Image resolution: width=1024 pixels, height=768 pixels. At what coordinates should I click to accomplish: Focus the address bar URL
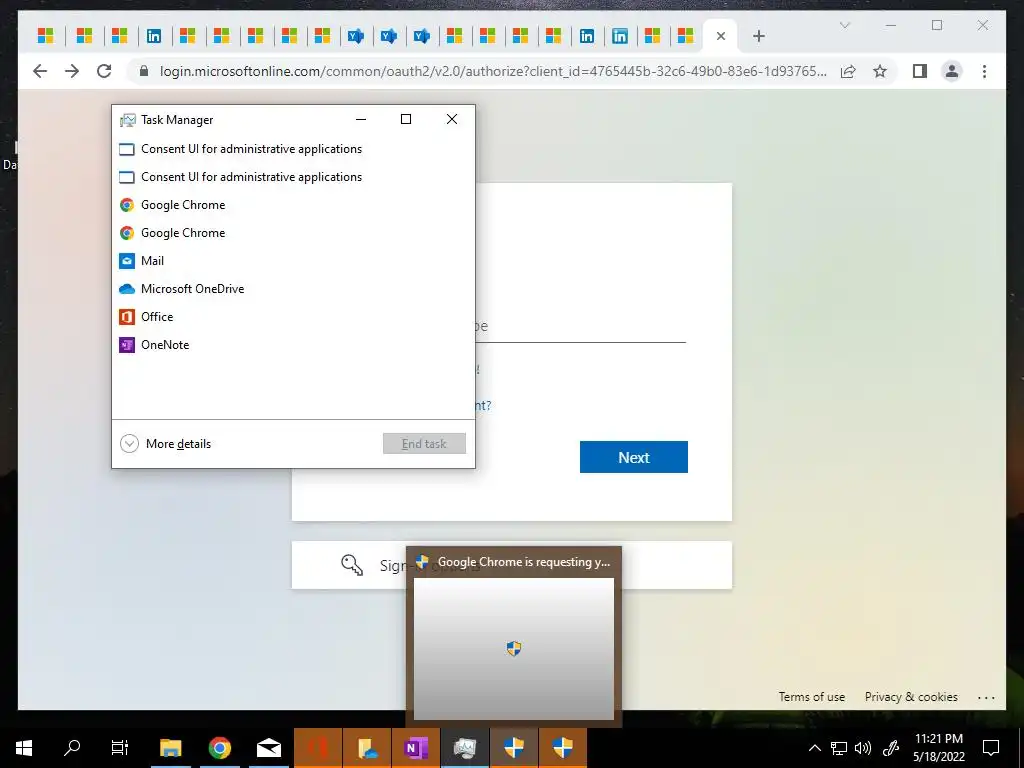click(493, 71)
